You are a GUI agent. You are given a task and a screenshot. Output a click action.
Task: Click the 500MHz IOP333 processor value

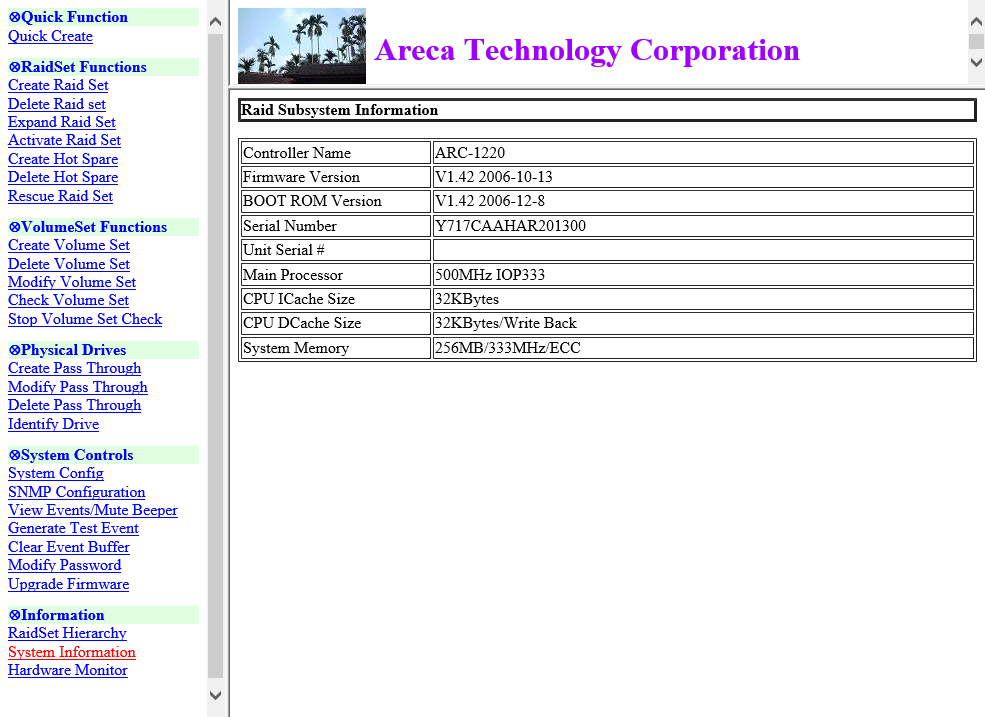pos(490,275)
